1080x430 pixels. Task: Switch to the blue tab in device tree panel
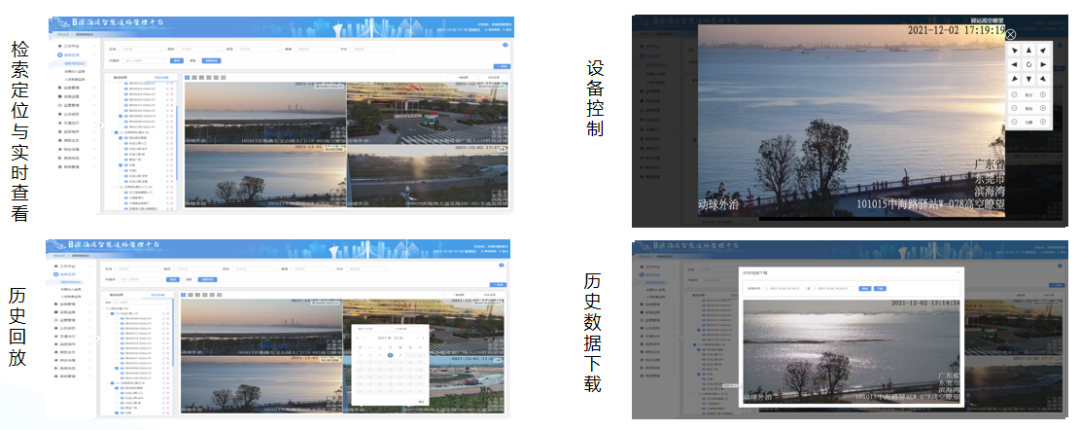[x=160, y=77]
